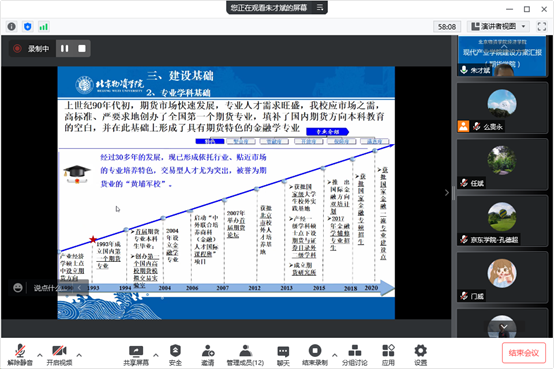Start 共享屏幕 screen sharing
554x369 pixels.
(136, 355)
